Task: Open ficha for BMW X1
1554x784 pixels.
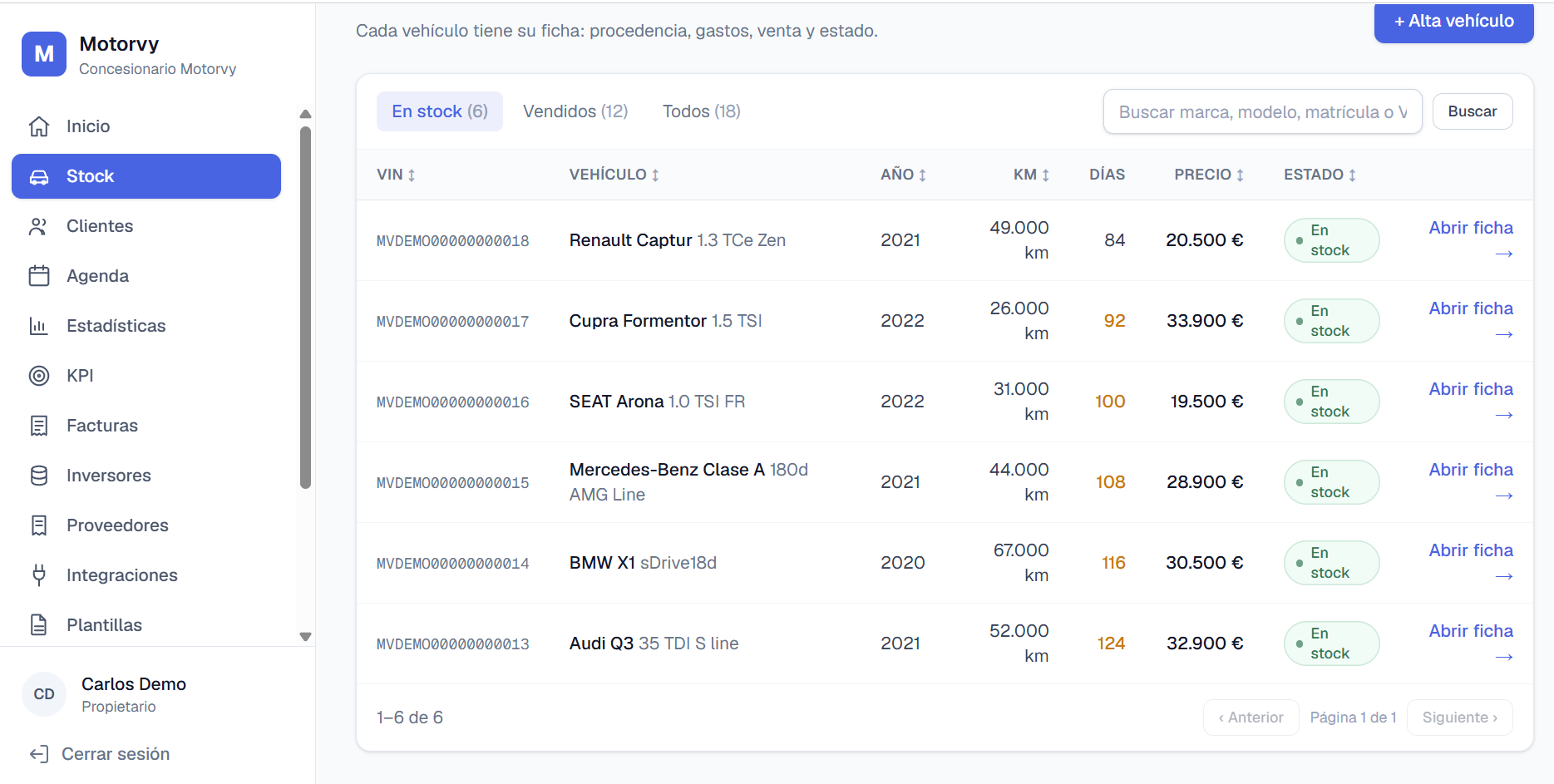Action: (x=1471, y=563)
